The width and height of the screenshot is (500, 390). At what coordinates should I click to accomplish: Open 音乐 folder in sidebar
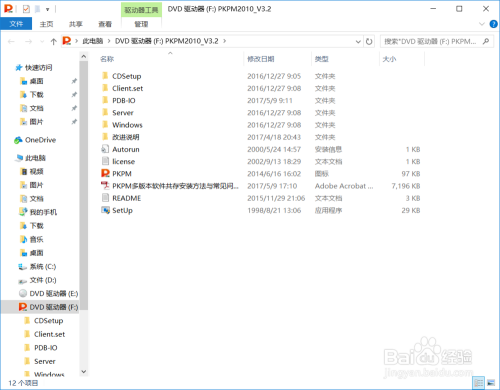[37, 239]
